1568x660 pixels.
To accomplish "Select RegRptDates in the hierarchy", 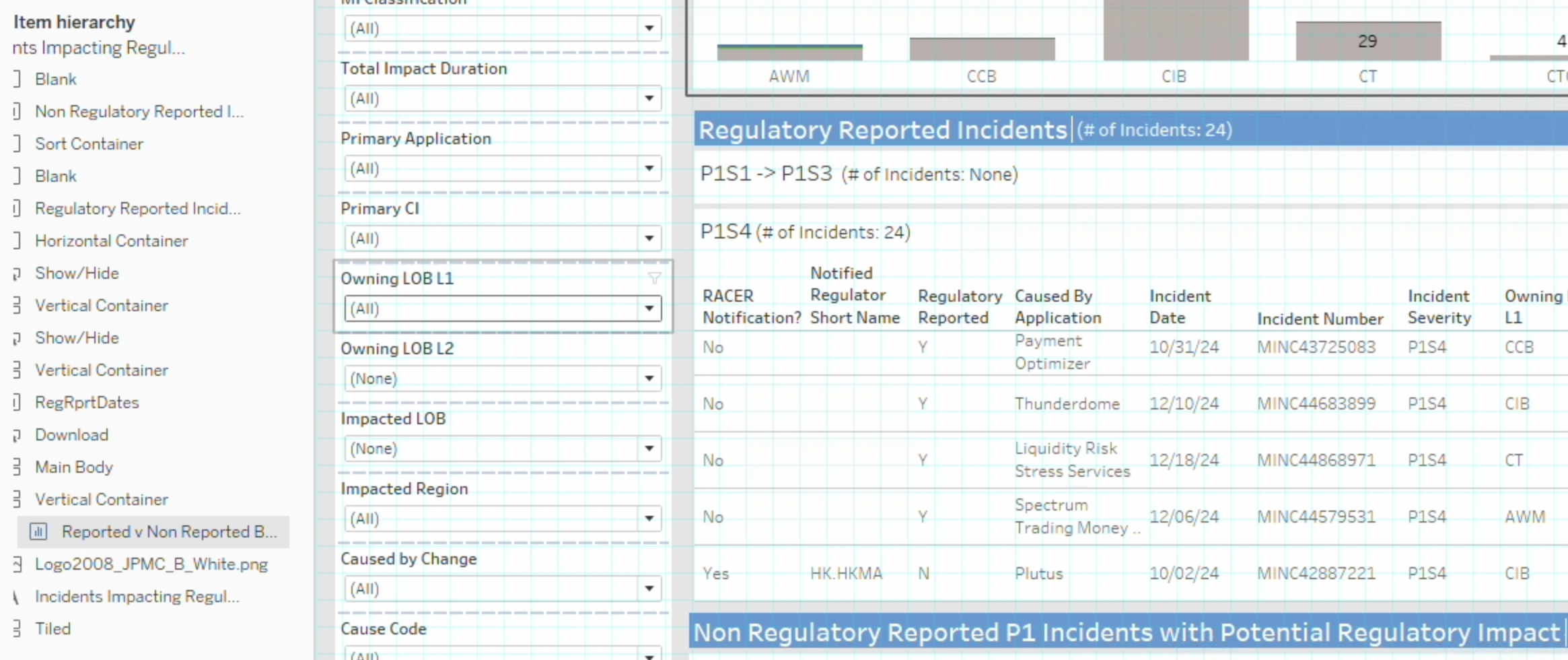I will coord(87,402).
